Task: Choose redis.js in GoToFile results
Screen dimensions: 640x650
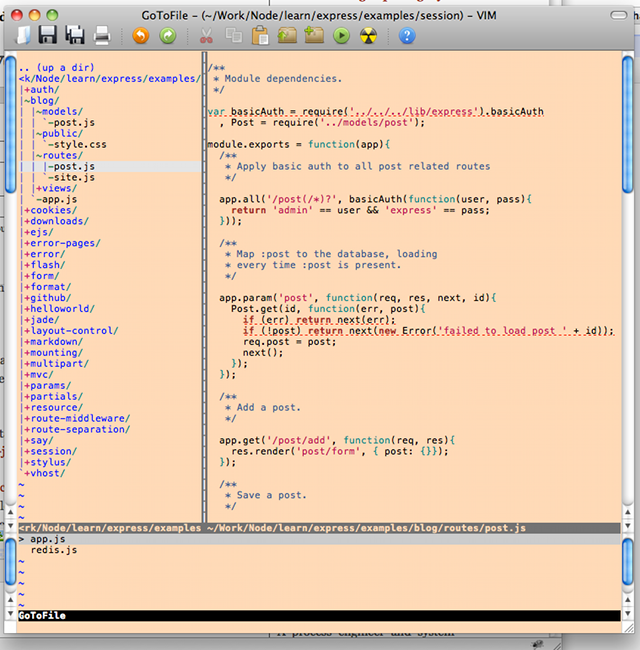Action: 54,550
